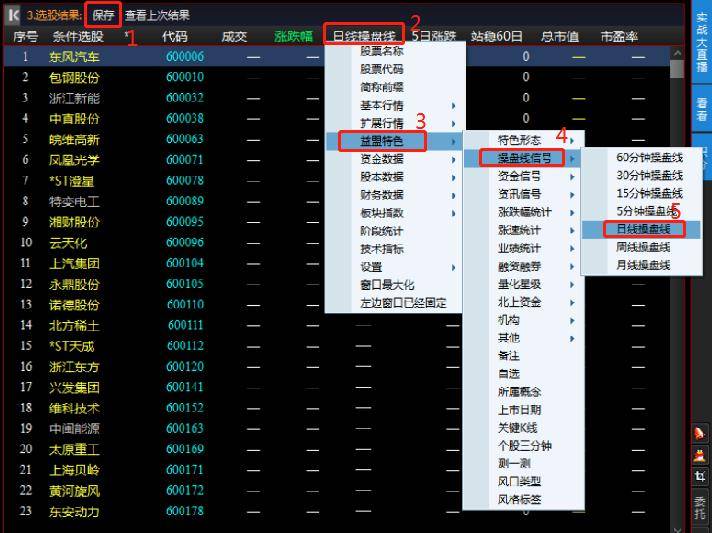Open the 业绩统计 submenu
Screen dimensions: 712x533
coord(524,248)
